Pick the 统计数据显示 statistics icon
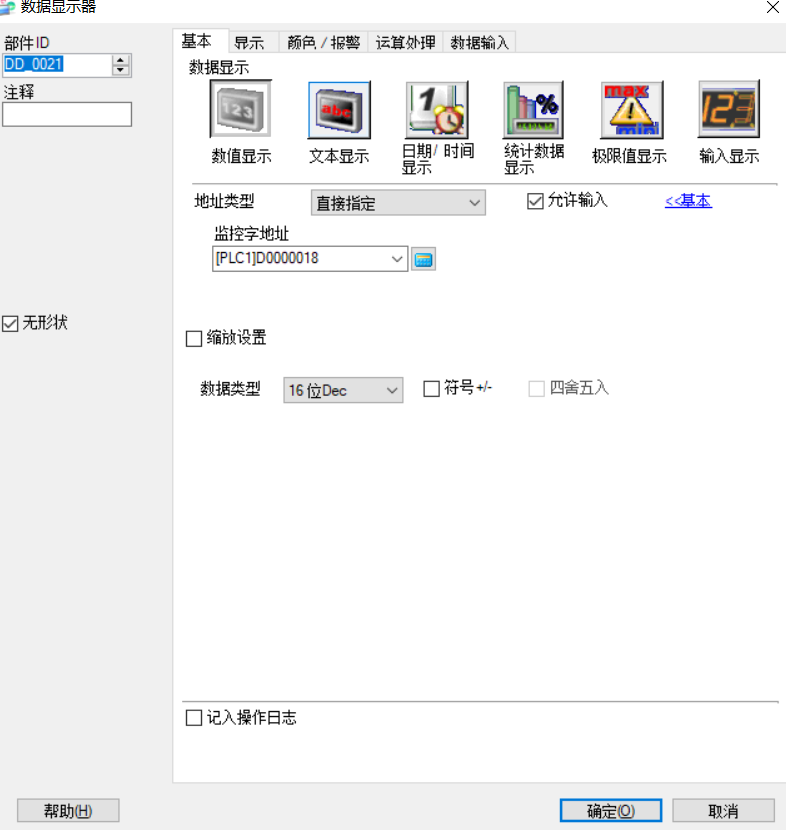786x830 pixels. click(x=534, y=110)
